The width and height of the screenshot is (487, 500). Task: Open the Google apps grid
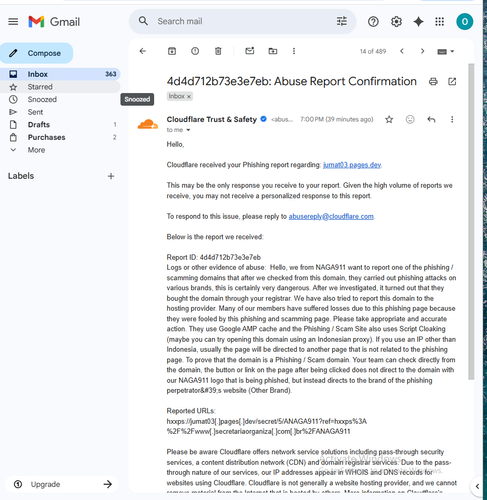pos(440,22)
